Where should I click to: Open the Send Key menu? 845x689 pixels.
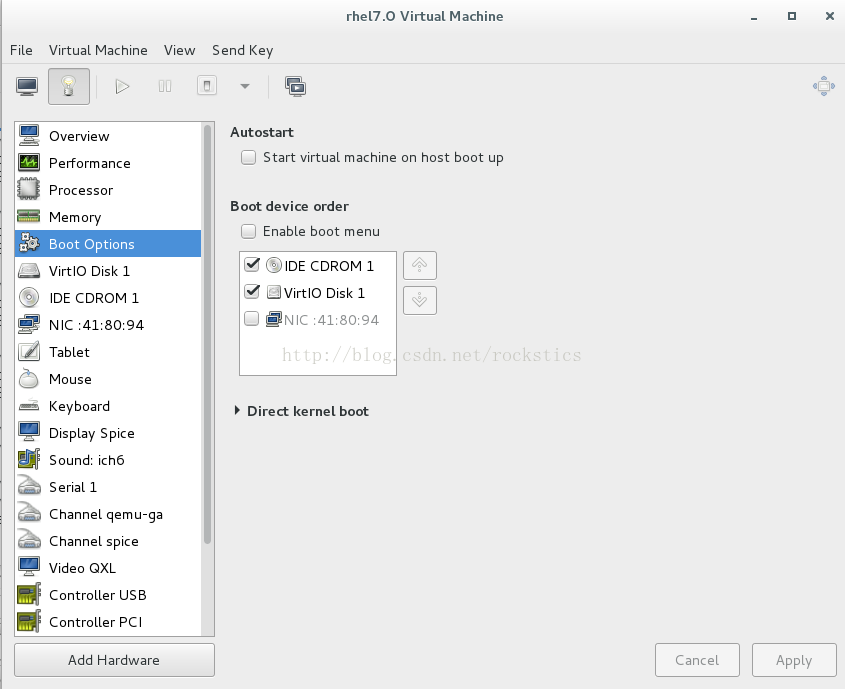coord(243,50)
